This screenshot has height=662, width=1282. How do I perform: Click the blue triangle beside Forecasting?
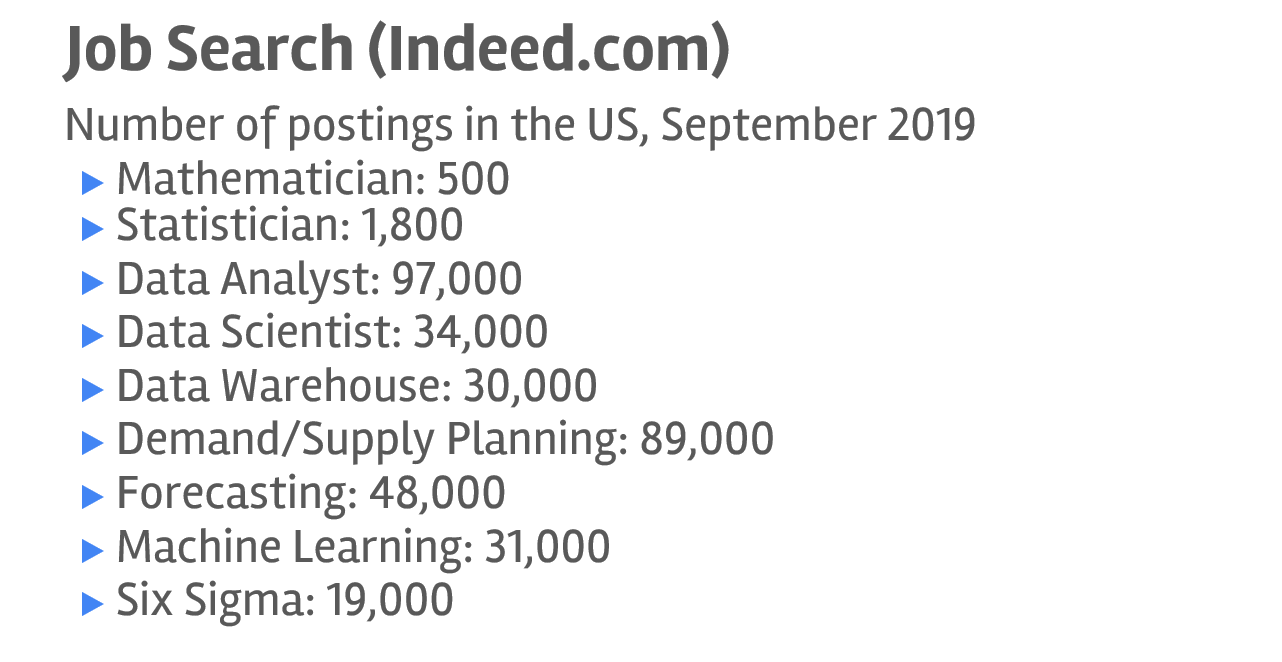pos(93,496)
